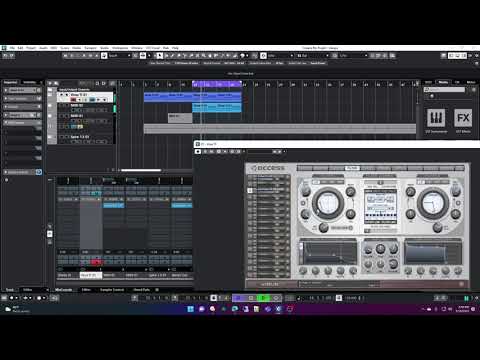The image size is (480, 360).
Task: Click the highlighted page tab in Virus plugin
Action: 352,168
